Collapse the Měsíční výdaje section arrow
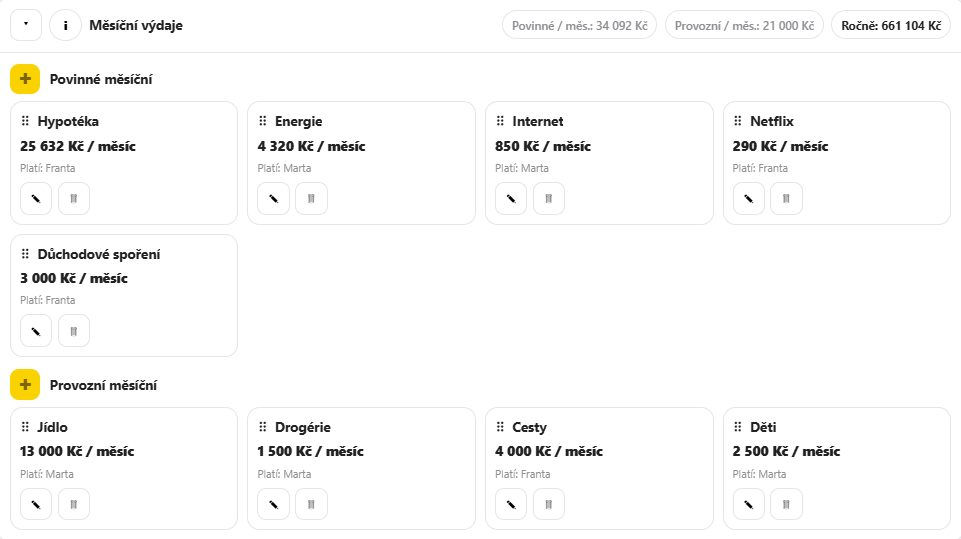Viewport: 961px width, 539px height. click(26, 25)
